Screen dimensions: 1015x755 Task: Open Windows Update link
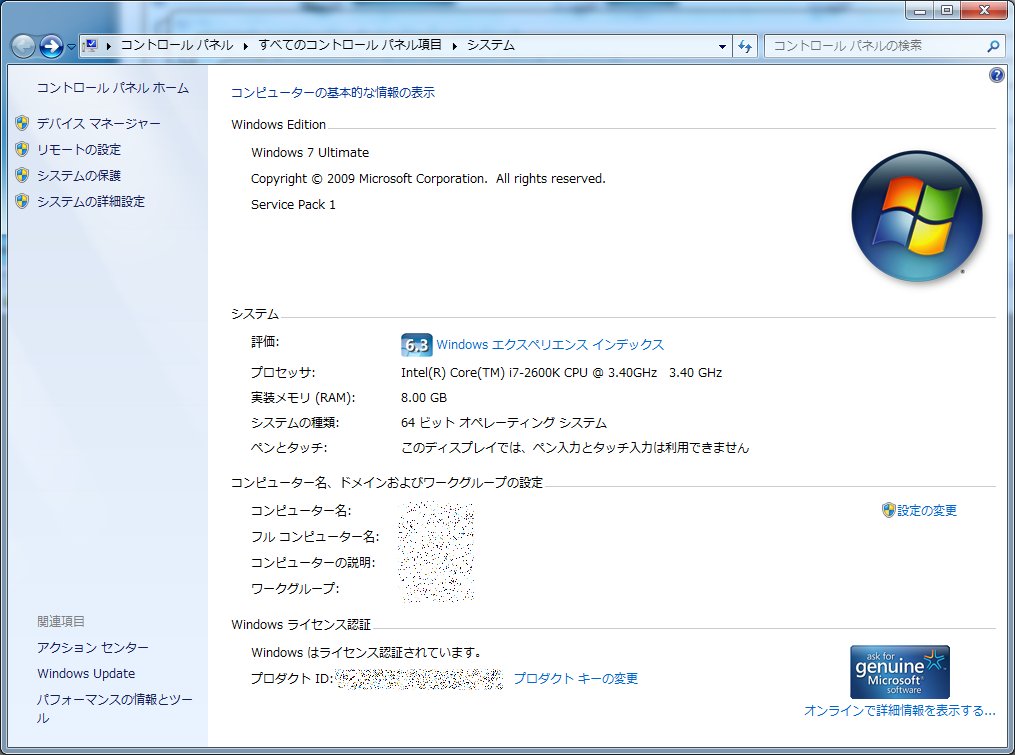pyautogui.click(x=86, y=673)
